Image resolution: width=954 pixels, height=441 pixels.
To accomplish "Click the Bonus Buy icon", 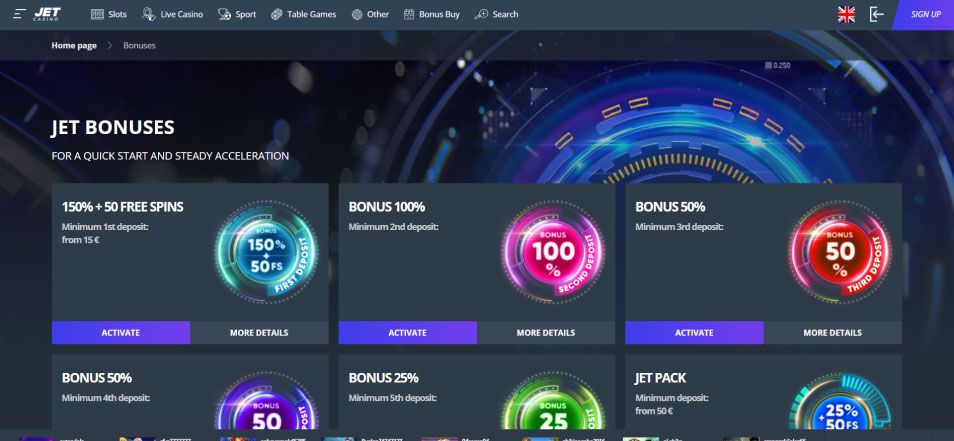I will tap(409, 14).
